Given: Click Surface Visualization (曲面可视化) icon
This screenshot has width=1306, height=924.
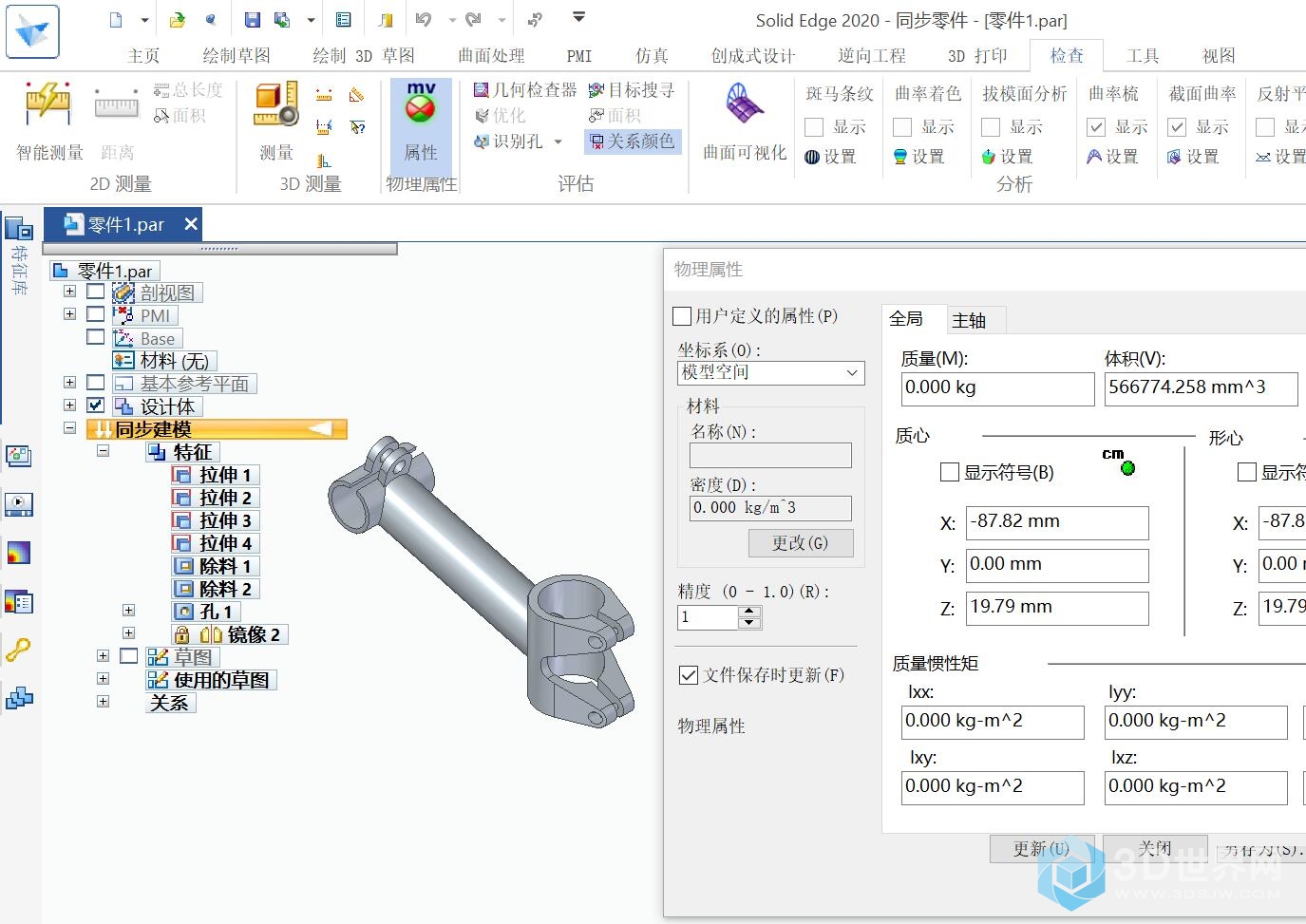Looking at the screenshot, I should point(745,122).
